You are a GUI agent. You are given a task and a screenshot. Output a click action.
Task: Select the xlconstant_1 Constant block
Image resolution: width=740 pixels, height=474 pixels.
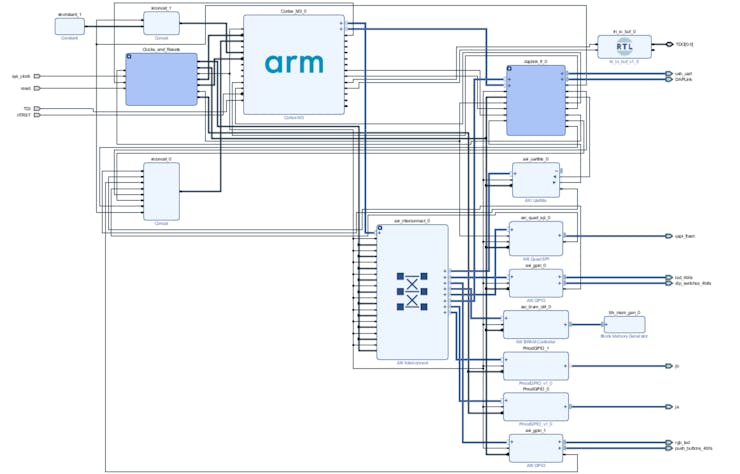pos(70,26)
